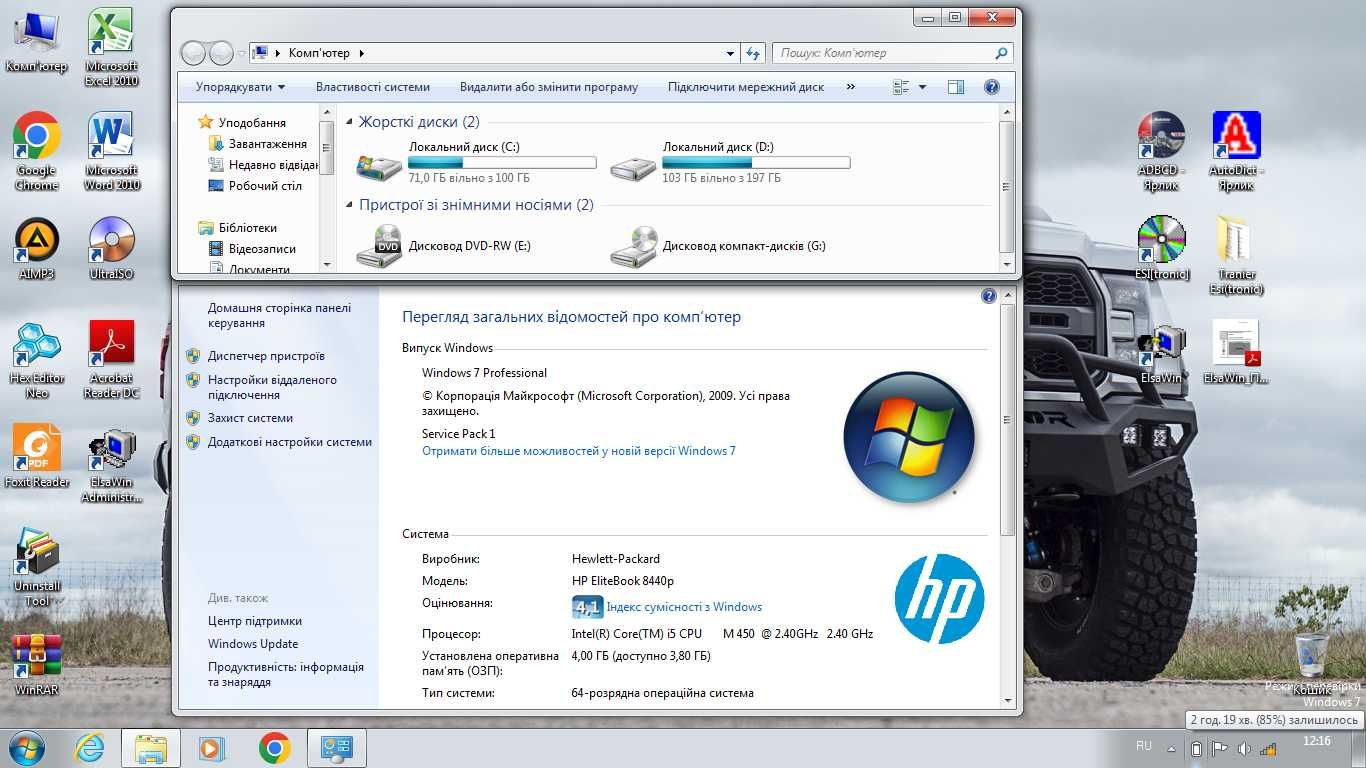Expand the toolbar overflow chevron »

tap(850, 87)
